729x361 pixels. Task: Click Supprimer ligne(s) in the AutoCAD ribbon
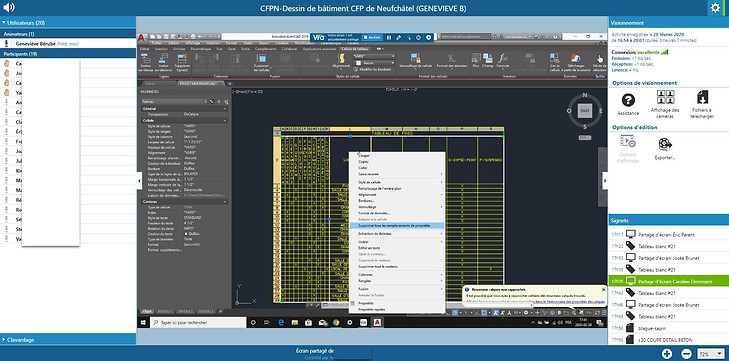181,62
